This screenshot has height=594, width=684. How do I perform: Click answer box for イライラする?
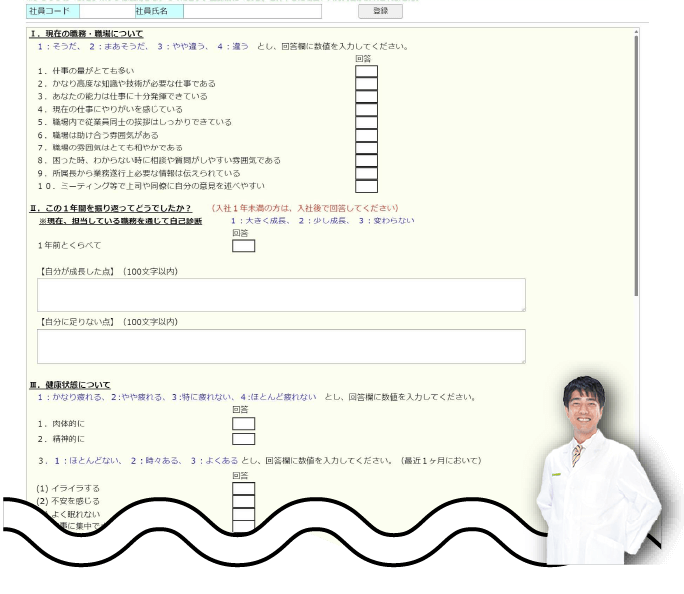[x=243, y=488]
